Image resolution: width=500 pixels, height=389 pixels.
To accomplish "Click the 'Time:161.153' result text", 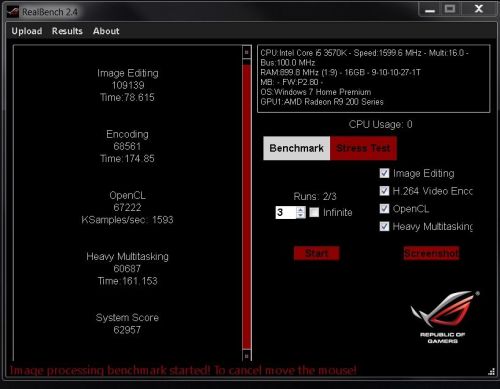I will 127,281.
